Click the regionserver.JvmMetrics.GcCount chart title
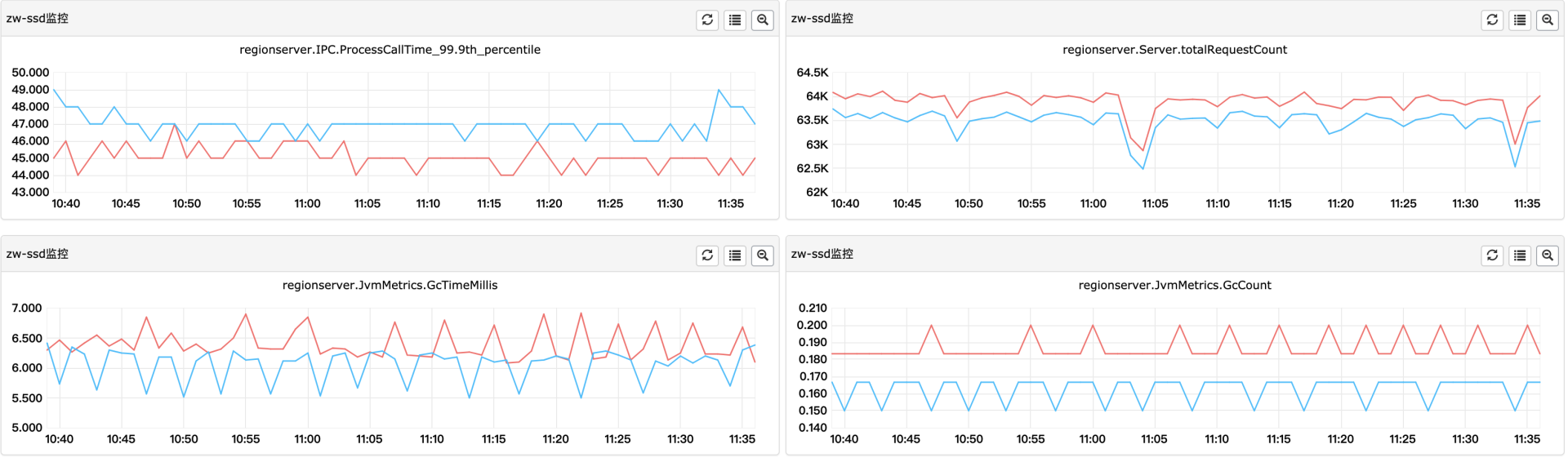Image resolution: width=1568 pixels, height=462 pixels. click(1174, 285)
